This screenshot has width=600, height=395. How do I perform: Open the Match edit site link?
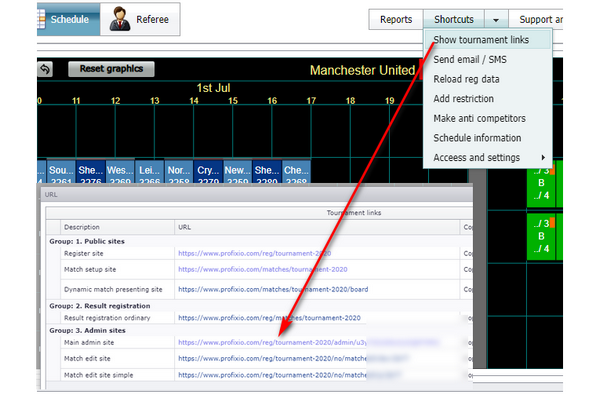272,359
